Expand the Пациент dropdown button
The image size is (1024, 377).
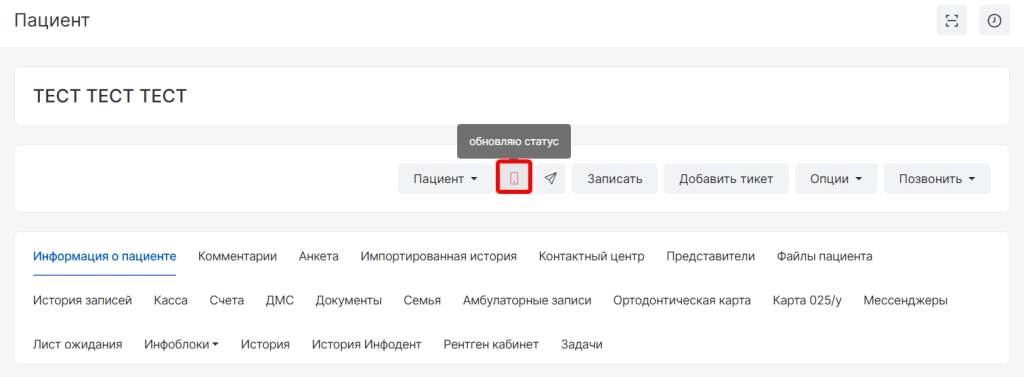pyautogui.click(x=445, y=178)
